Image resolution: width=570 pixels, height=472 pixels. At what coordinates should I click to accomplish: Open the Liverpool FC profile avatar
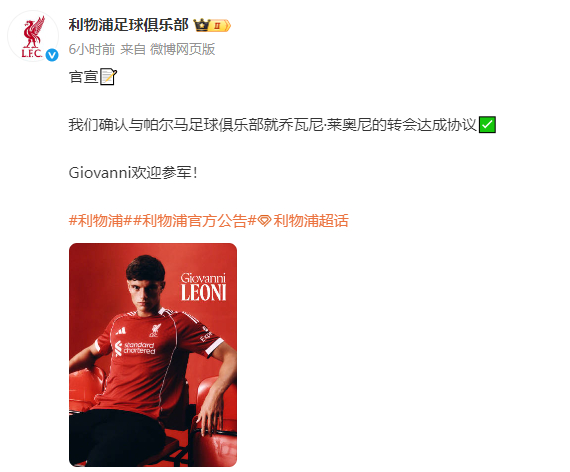click(x=33, y=36)
